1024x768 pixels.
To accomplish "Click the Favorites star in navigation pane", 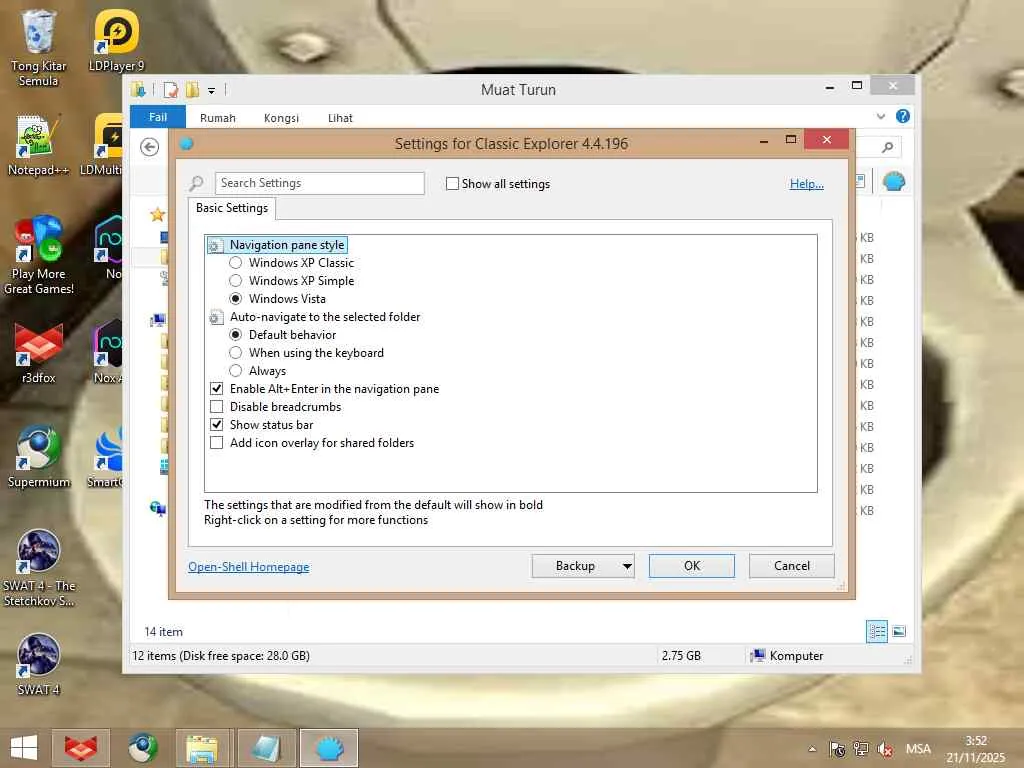I will pos(157,214).
